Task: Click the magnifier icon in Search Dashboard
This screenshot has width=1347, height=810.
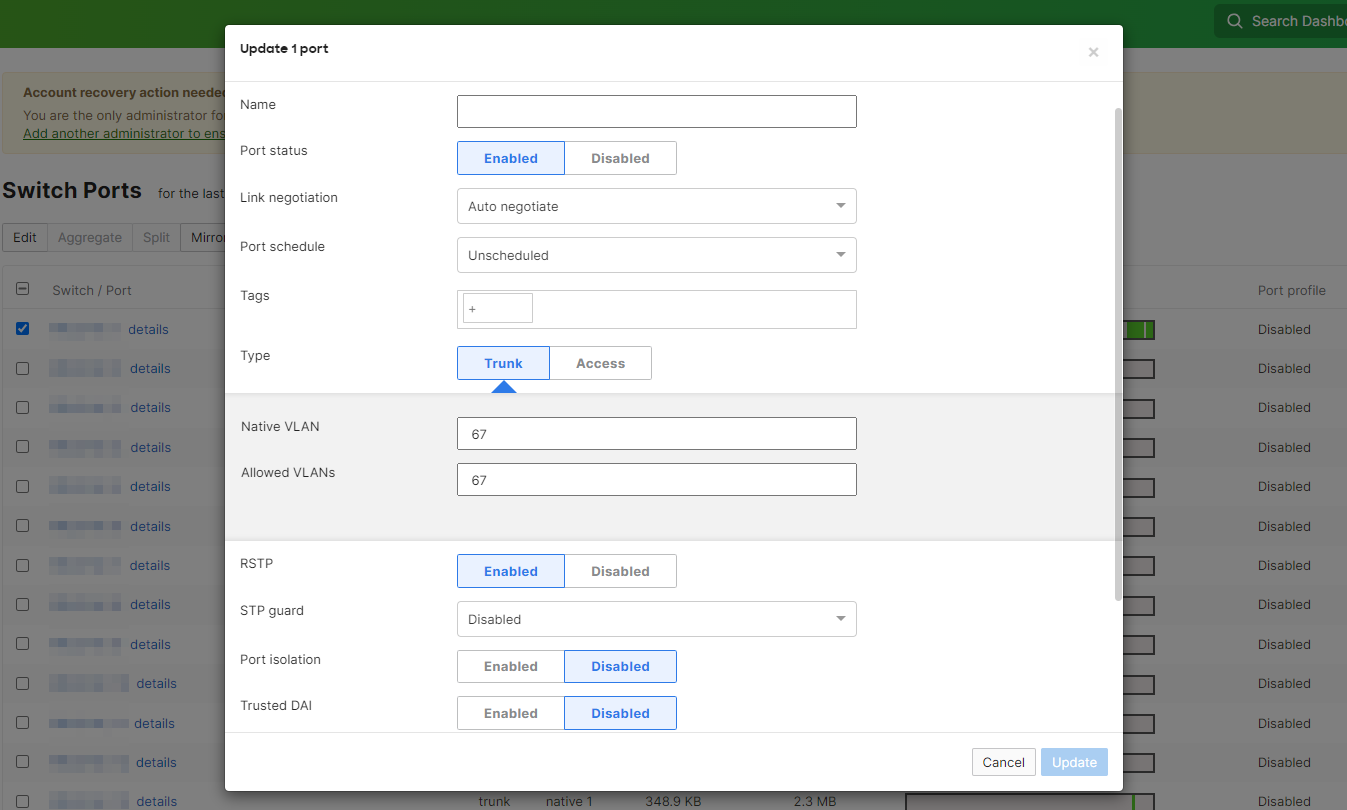Action: click(x=1235, y=20)
